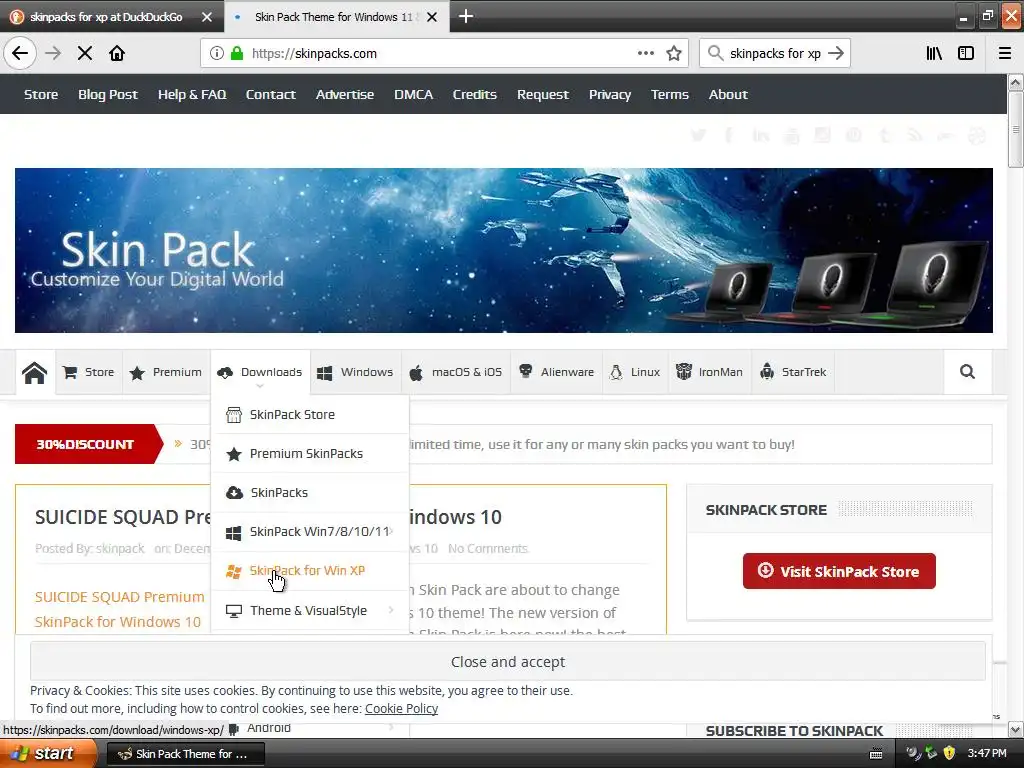Stop loading the page with X button
This screenshot has width=1024, height=768.
(x=85, y=54)
